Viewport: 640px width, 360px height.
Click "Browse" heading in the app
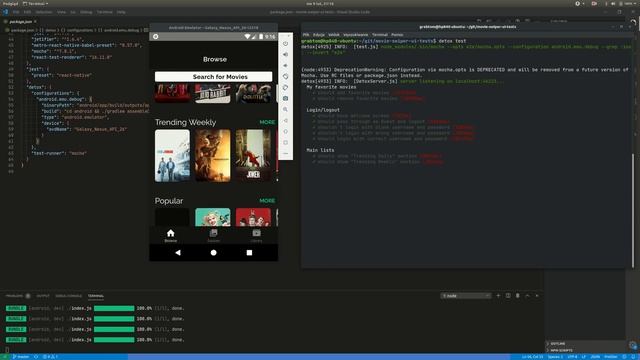[x=215, y=59]
